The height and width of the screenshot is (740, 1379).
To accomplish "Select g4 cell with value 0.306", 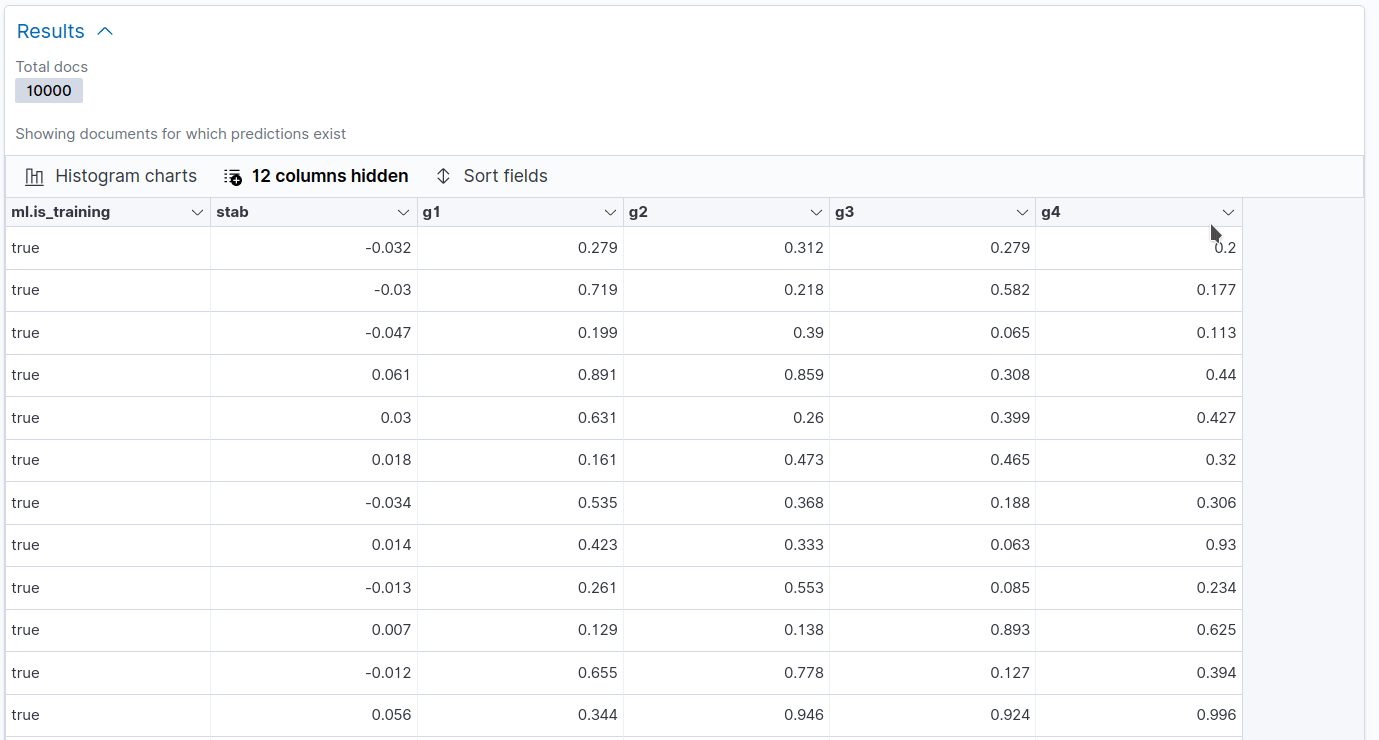I will (1139, 503).
